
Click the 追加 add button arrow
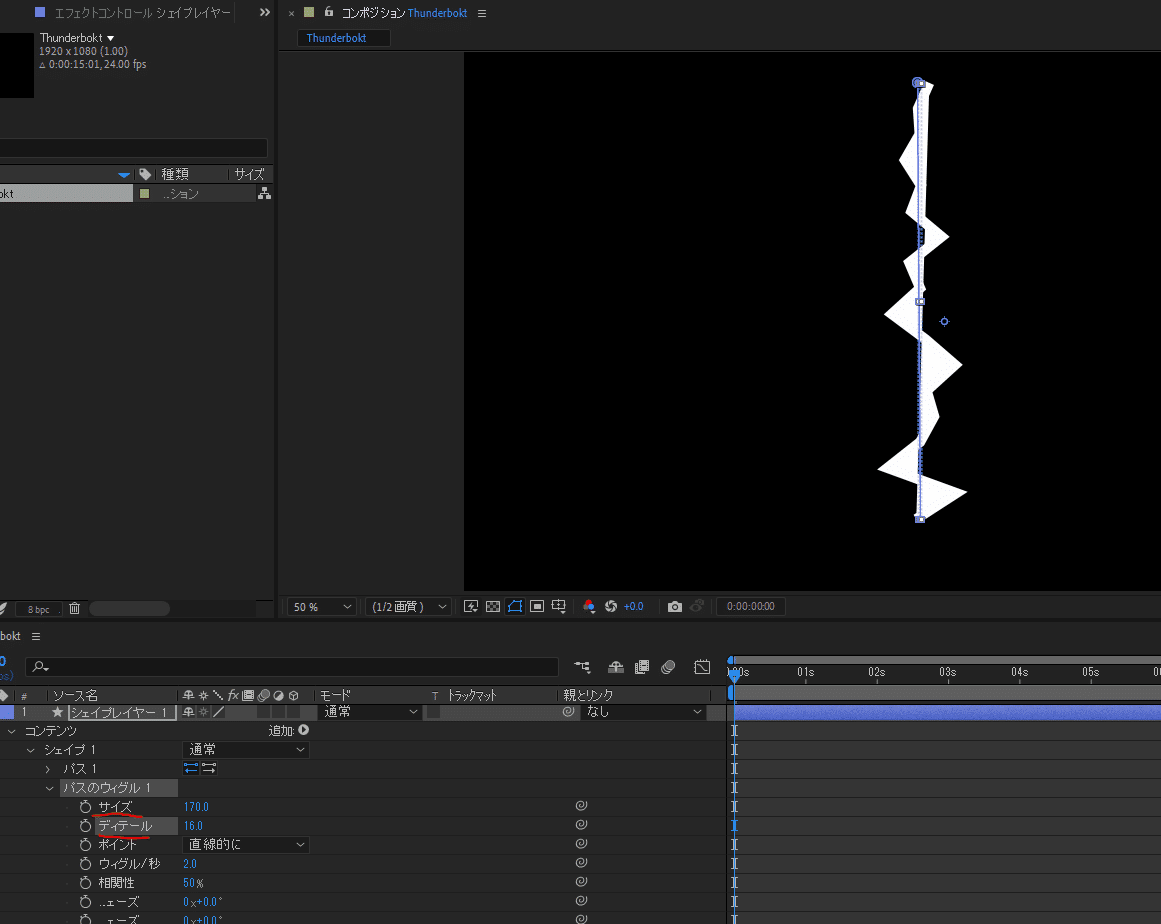(x=303, y=731)
